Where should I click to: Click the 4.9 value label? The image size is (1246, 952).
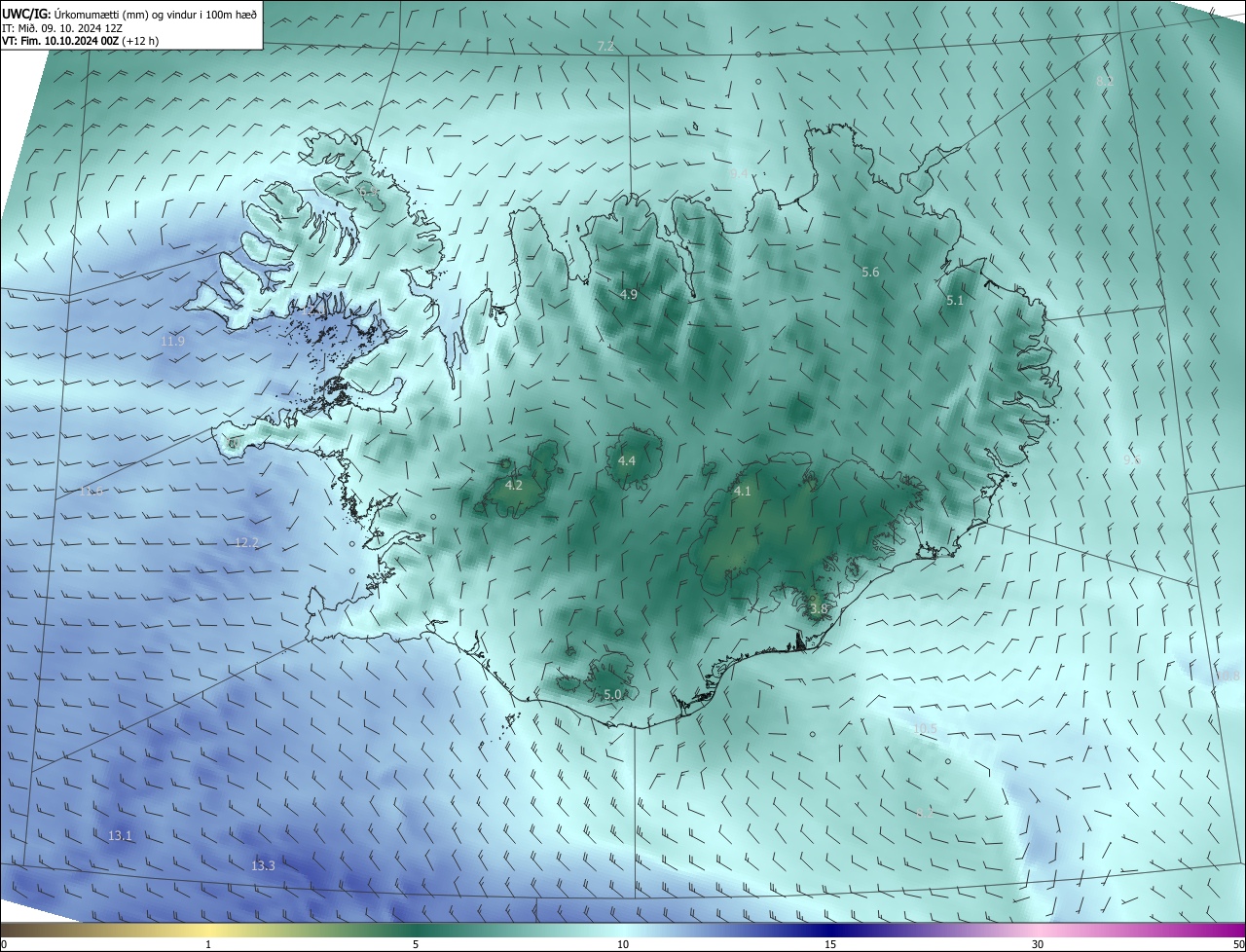coord(628,294)
